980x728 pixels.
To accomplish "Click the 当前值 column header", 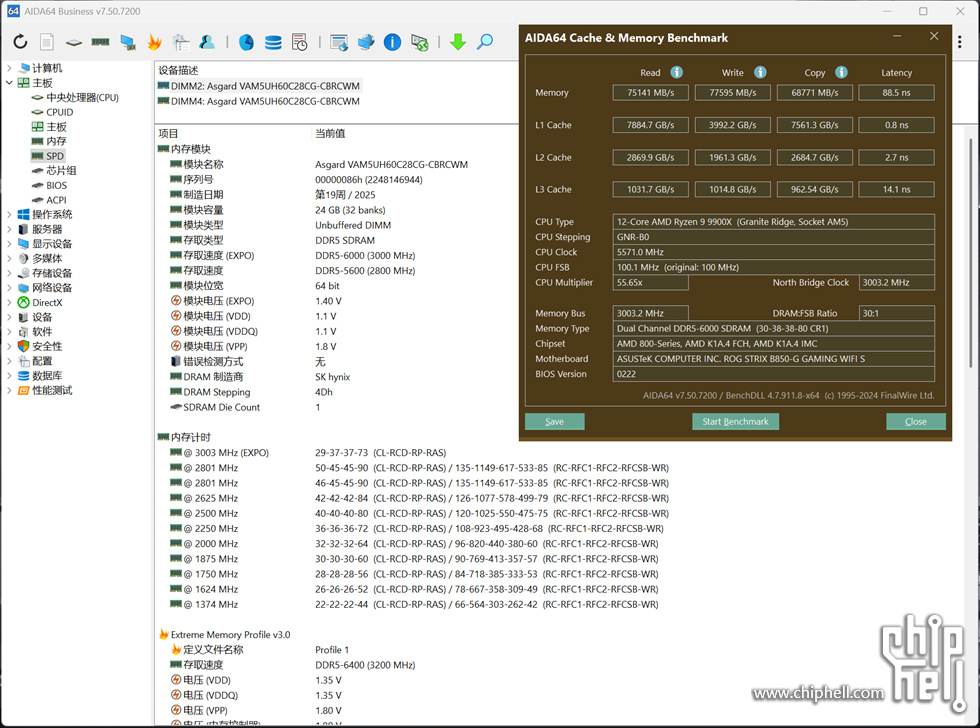I will point(330,133).
